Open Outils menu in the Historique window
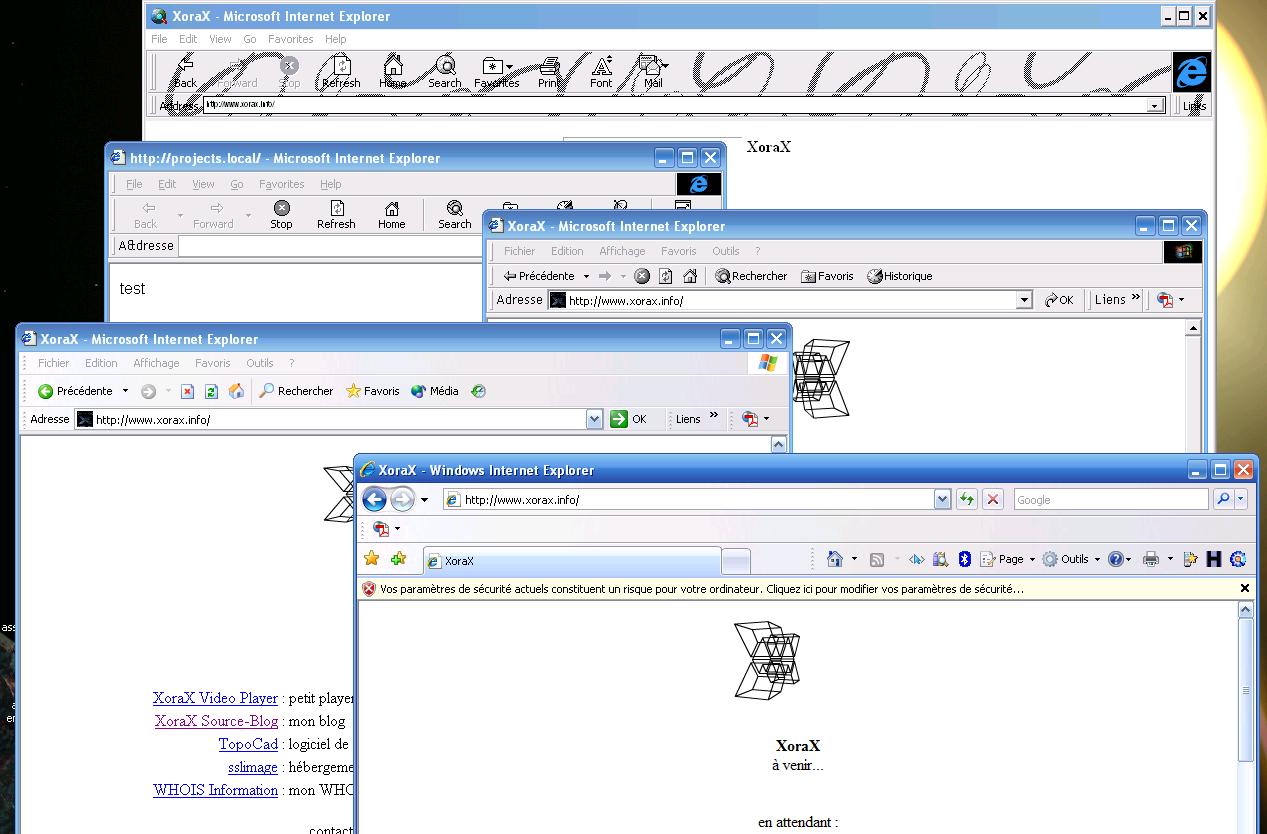The height and width of the screenshot is (834, 1267). pyautogui.click(x=726, y=251)
